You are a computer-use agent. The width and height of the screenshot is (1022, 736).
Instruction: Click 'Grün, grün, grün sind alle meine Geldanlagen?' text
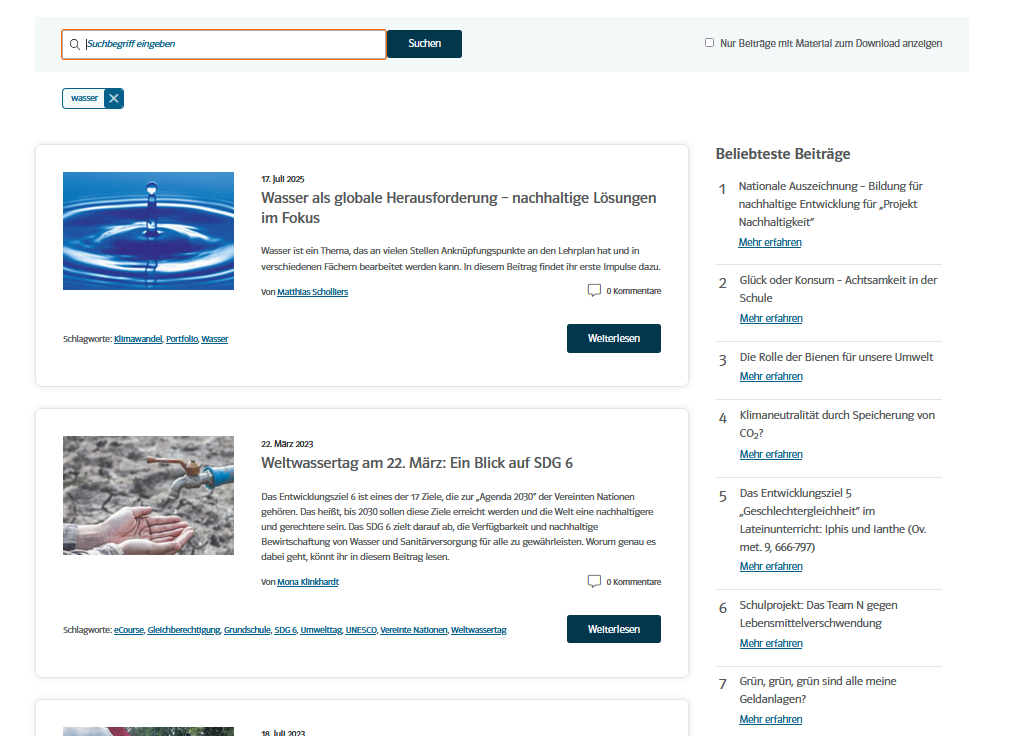click(x=817, y=690)
